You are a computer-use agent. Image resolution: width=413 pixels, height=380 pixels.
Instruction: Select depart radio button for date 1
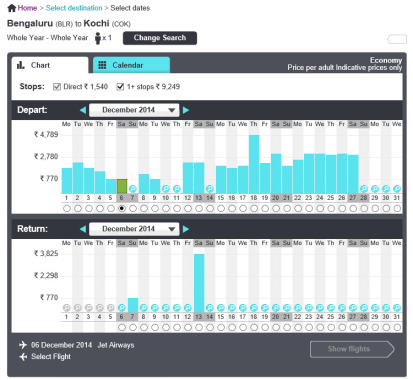pyautogui.click(x=67, y=209)
